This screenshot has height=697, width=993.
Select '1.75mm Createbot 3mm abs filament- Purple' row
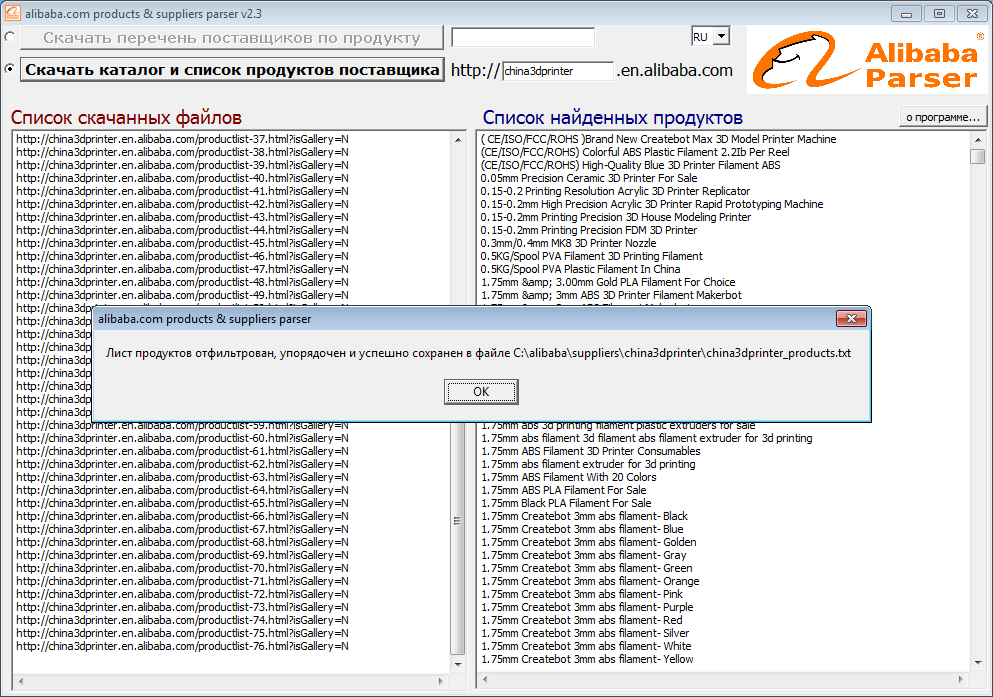587,607
